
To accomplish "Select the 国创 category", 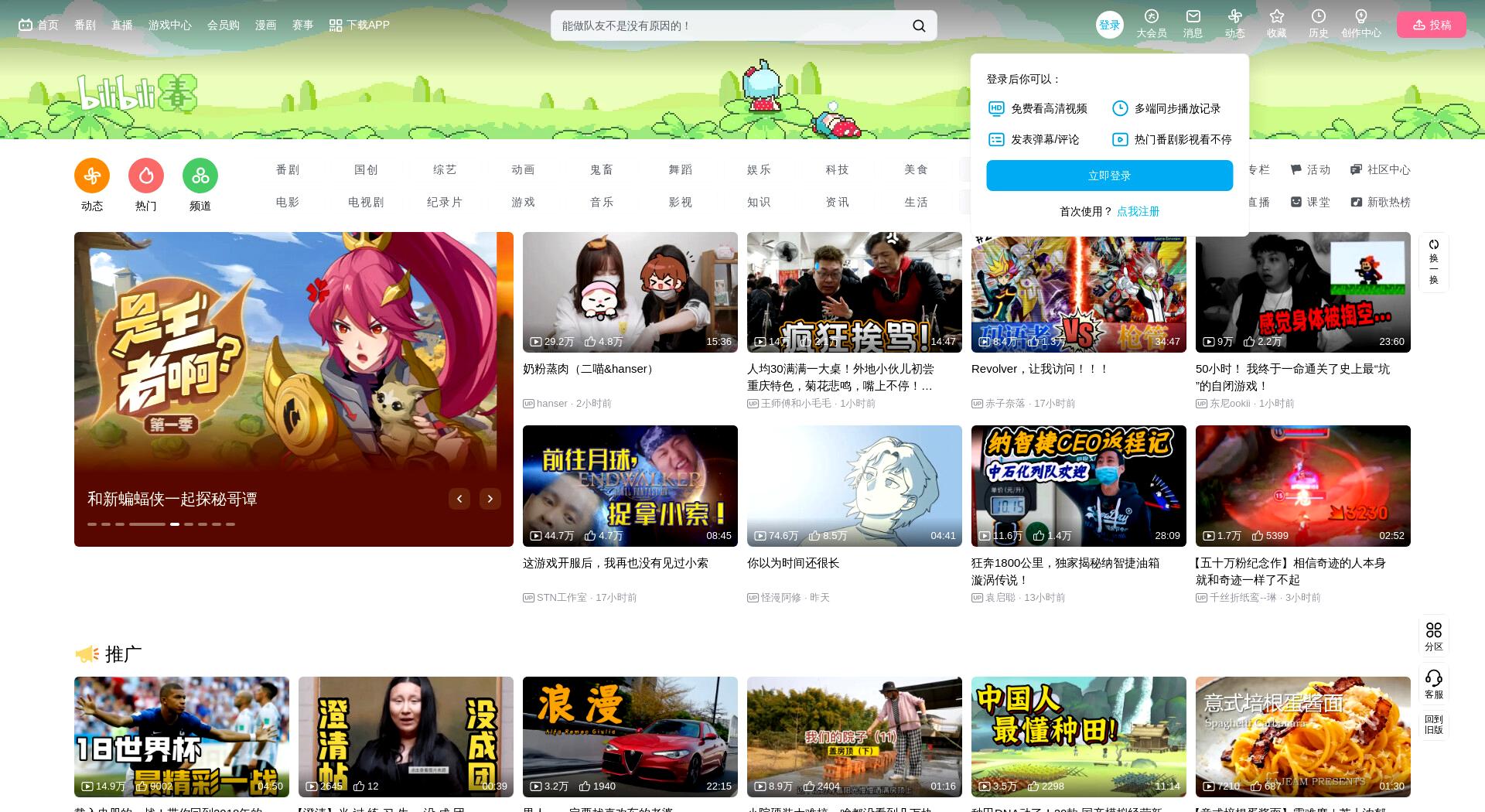I will tap(366, 169).
